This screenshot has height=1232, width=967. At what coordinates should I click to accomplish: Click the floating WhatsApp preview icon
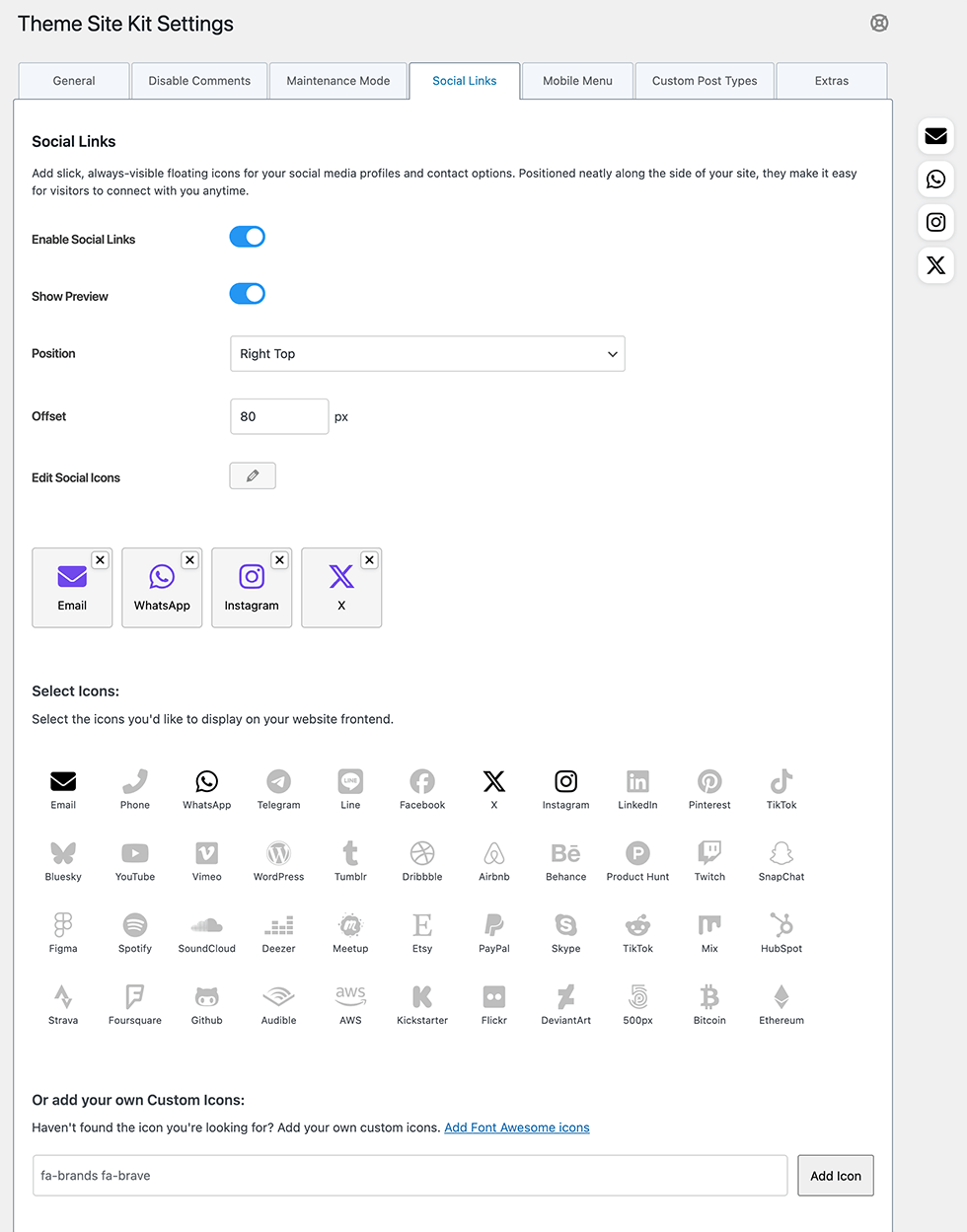tap(935, 180)
